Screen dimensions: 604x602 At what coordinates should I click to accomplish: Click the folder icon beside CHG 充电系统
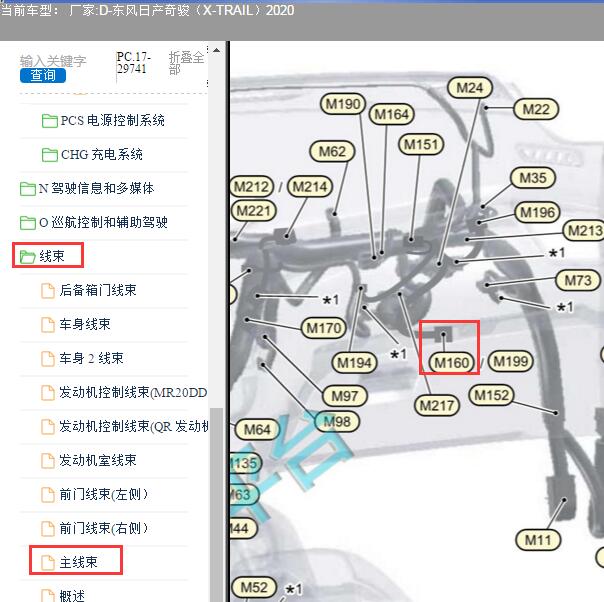click(50, 155)
